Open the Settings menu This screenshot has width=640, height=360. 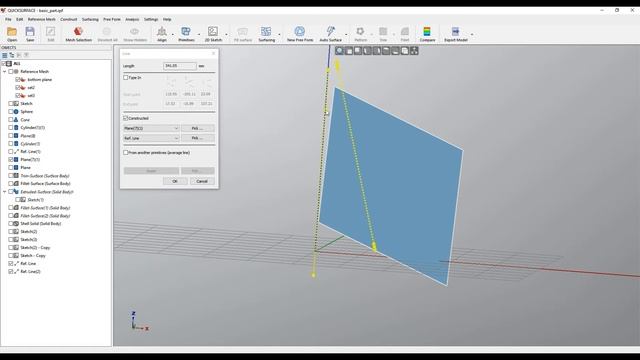click(x=151, y=19)
